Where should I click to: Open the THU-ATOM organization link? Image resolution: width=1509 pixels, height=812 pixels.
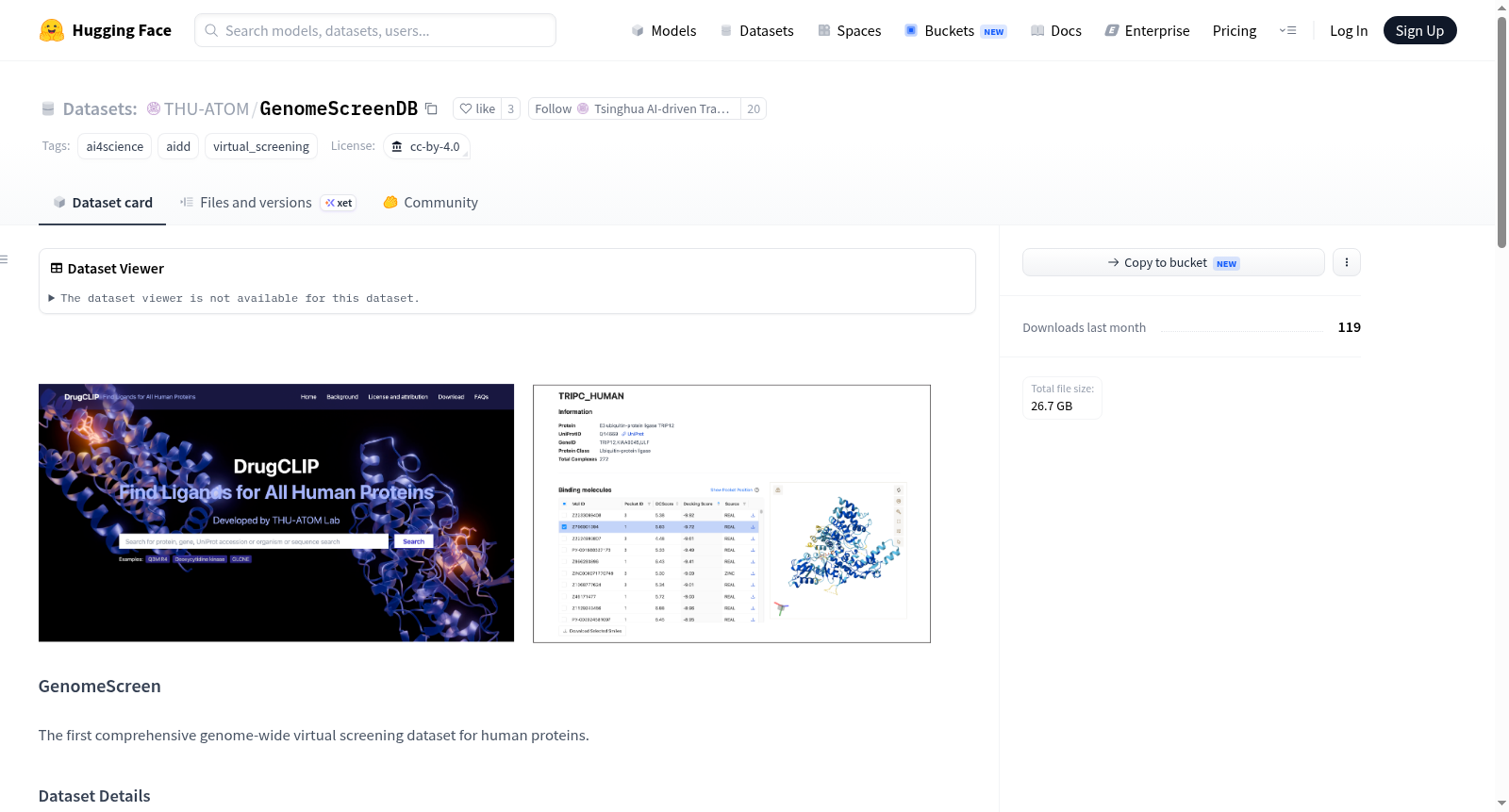pyautogui.click(x=207, y=108)
